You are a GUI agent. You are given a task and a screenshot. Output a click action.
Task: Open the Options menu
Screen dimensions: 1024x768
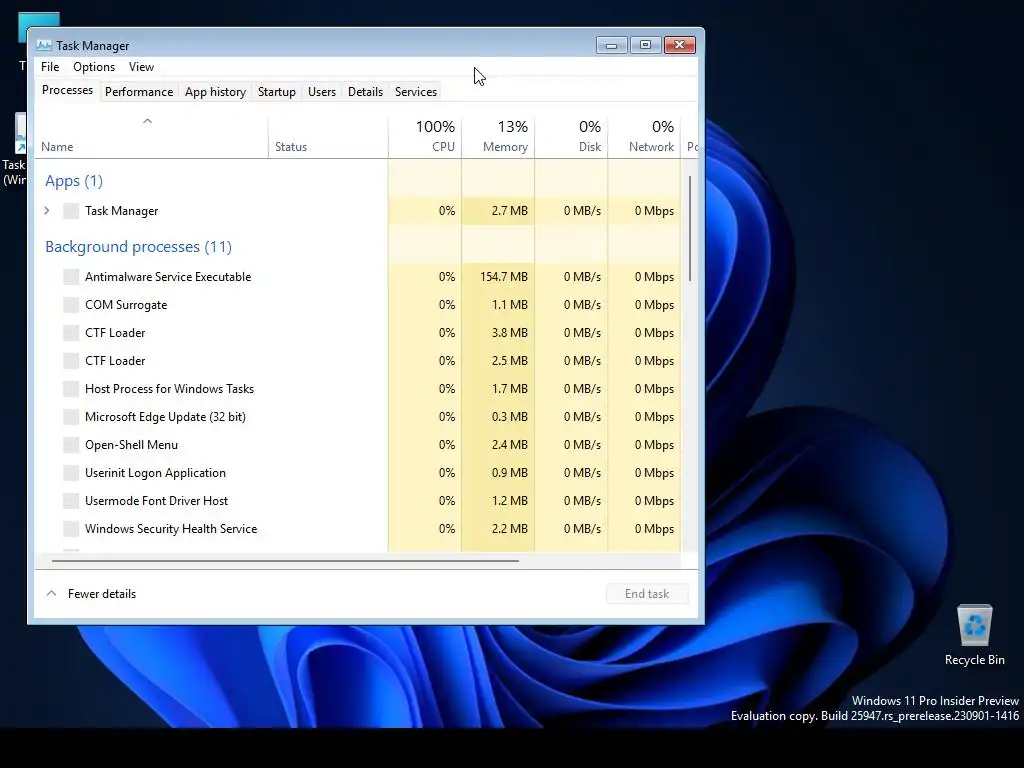[94, 67]
